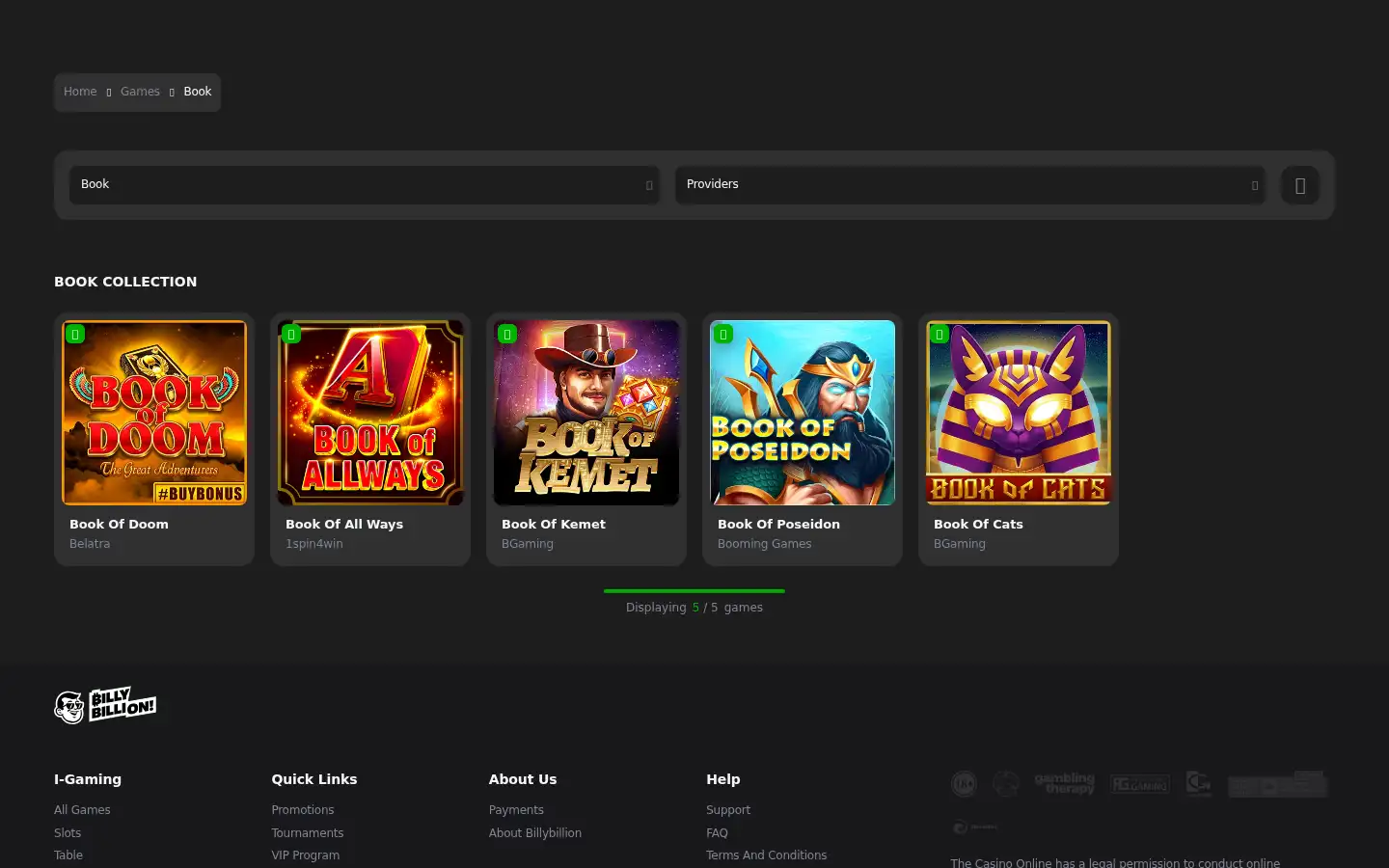
Task: Click the Book Of Kemet title
Action: tap(554, 525)
